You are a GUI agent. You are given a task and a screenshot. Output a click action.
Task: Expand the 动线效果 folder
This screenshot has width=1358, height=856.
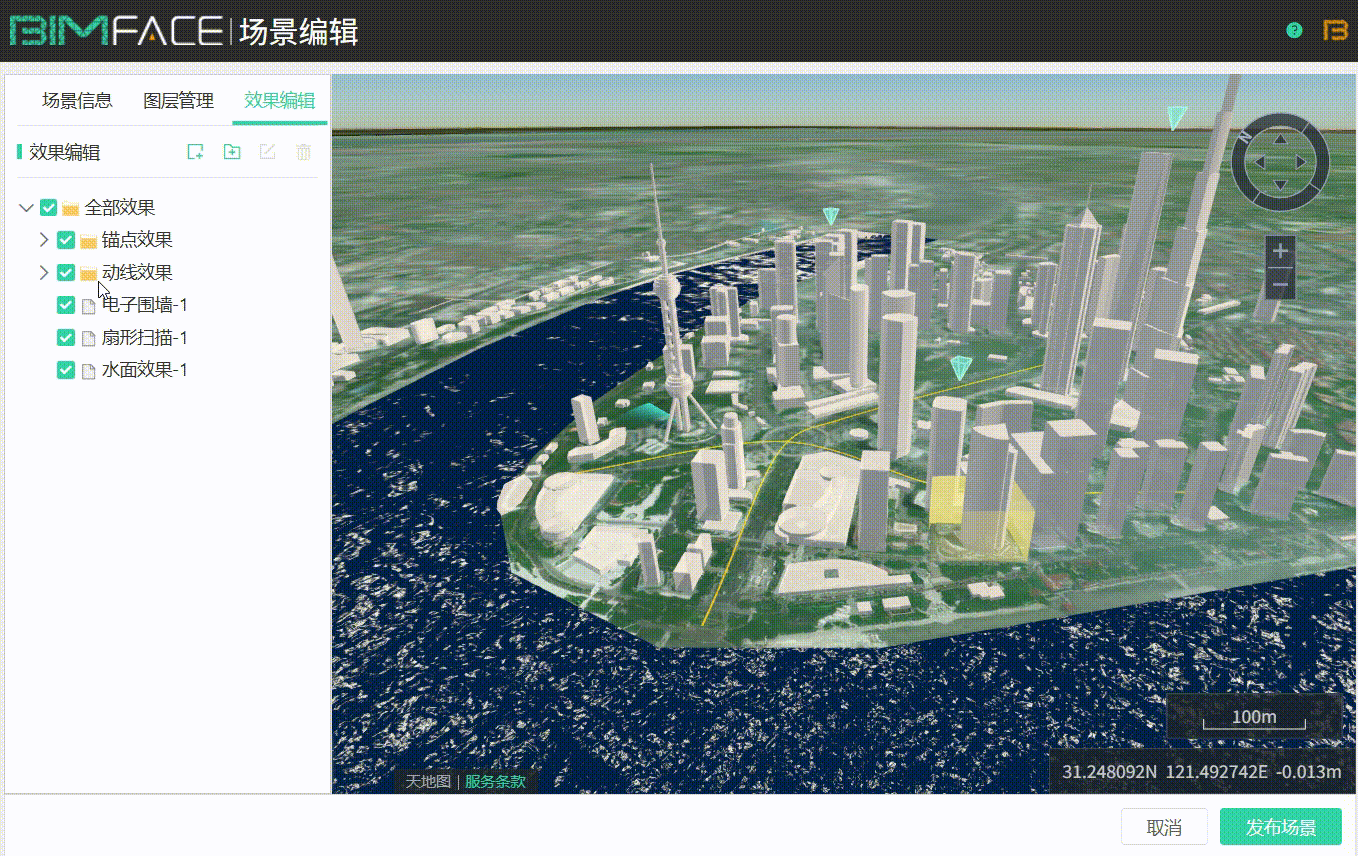[x=43, y=272]
